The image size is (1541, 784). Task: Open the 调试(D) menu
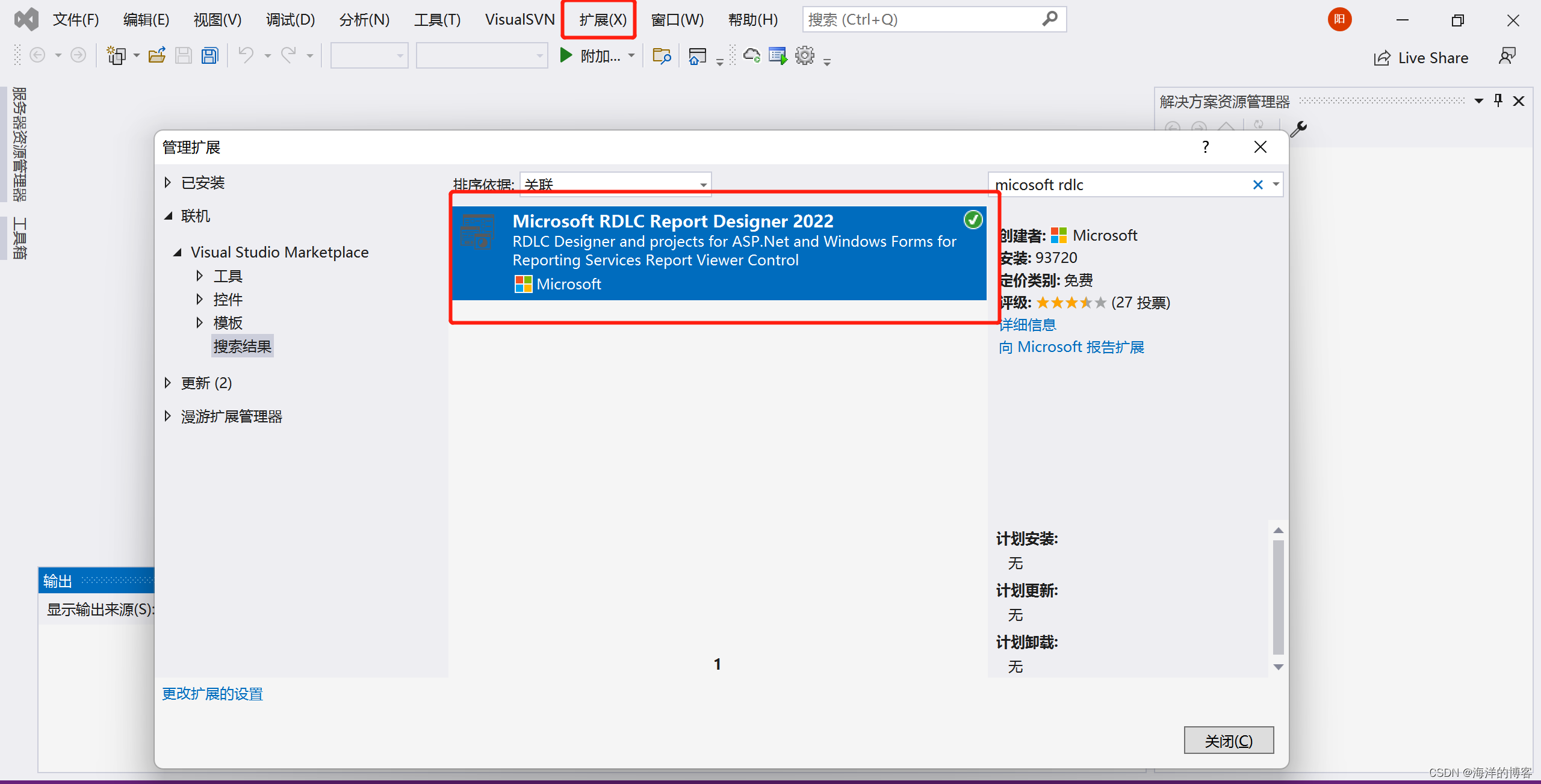(x=290, y=20)
